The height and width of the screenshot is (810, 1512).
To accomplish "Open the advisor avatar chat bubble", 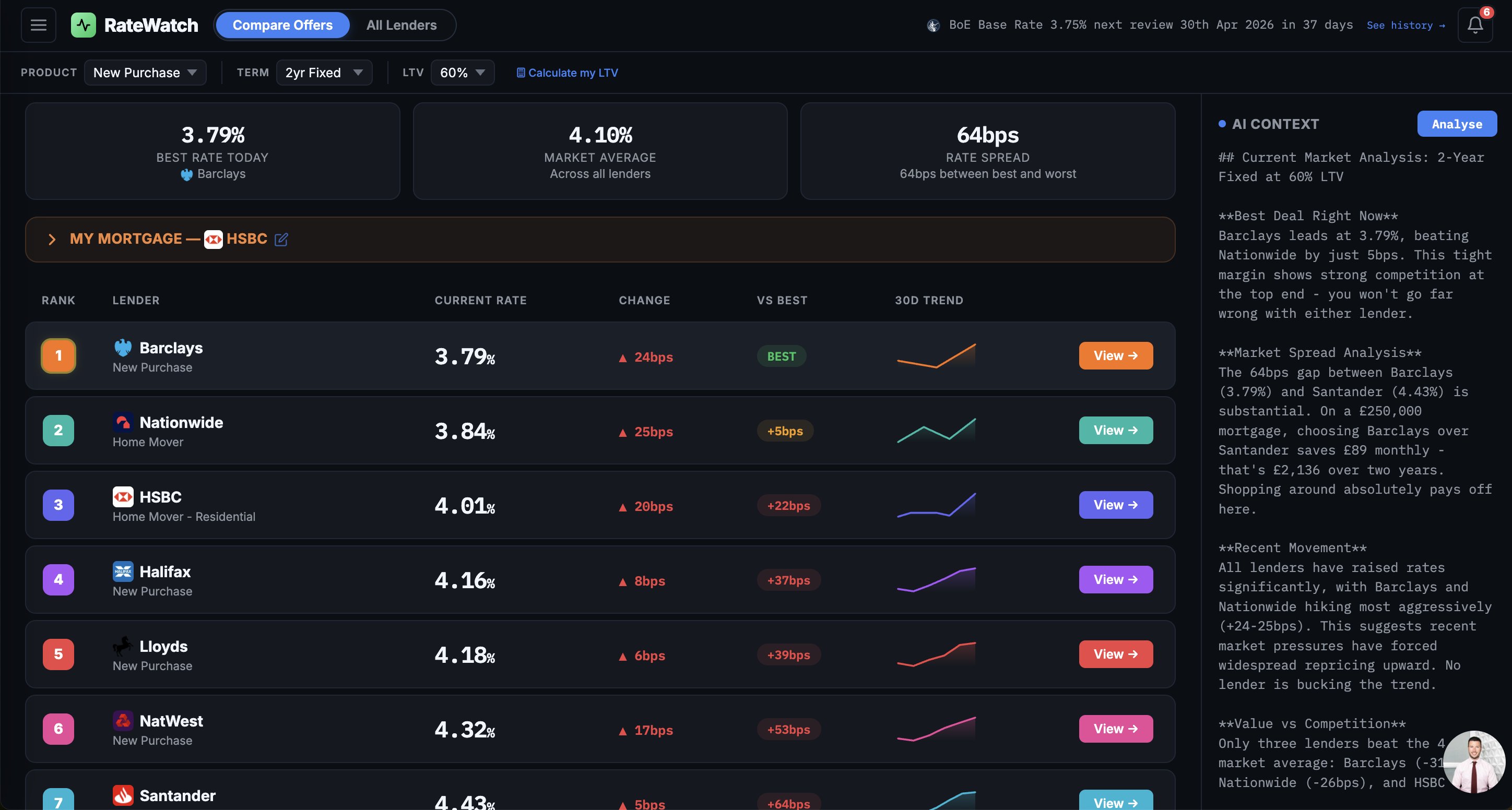I will tap(1474, 762).
